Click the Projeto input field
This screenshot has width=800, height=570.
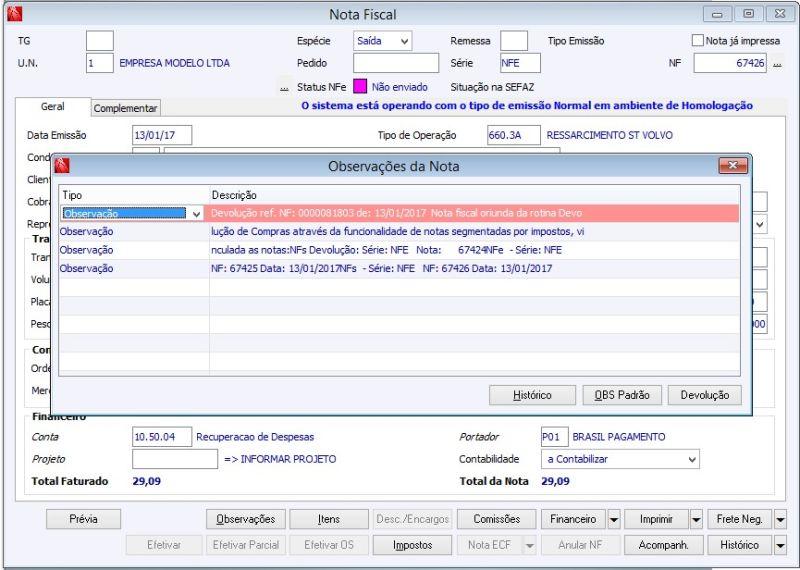coord(175,459)
